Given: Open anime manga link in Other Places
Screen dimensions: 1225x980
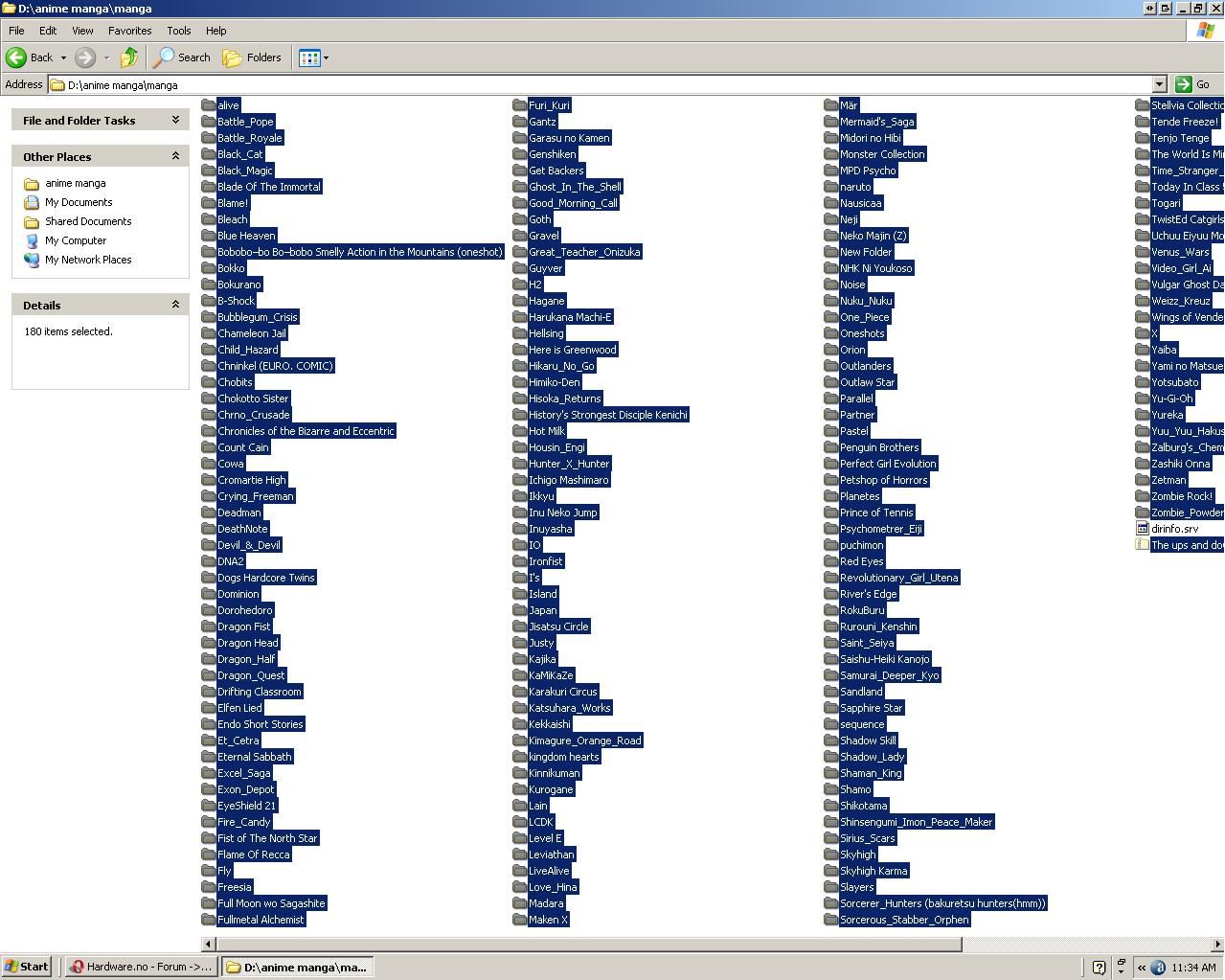Looking at the screenshot, I should (x=75, y=183).
